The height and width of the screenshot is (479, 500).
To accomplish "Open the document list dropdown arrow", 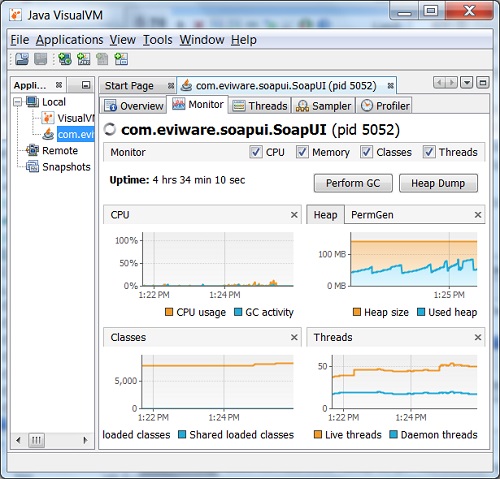I will pos(467,82).
